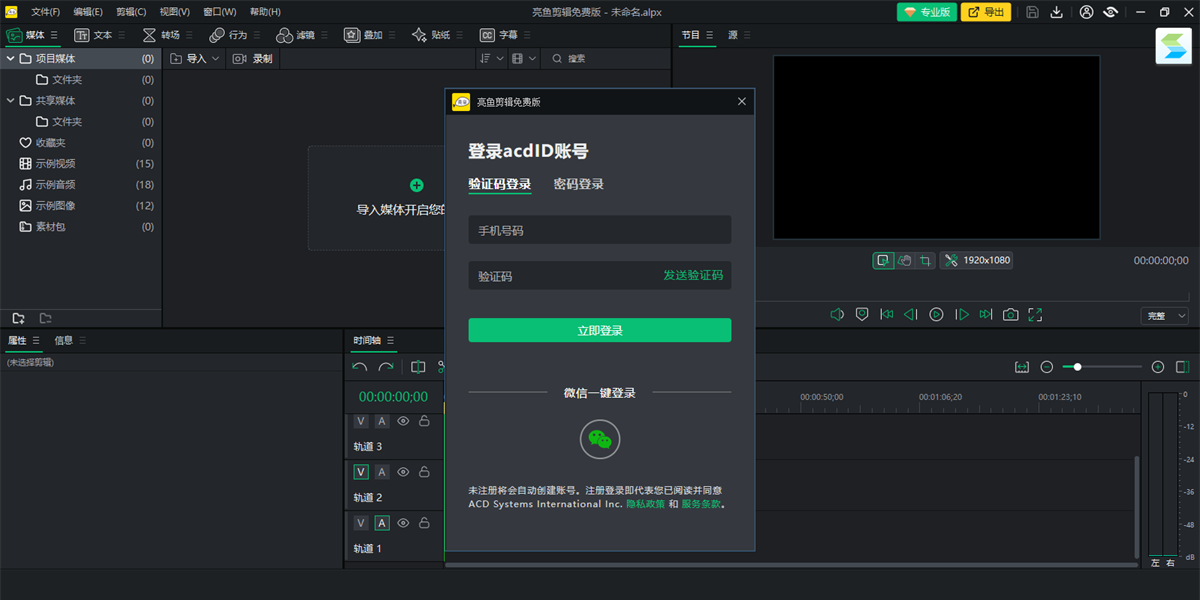Toggle visibility of track 2

(404, 472)
